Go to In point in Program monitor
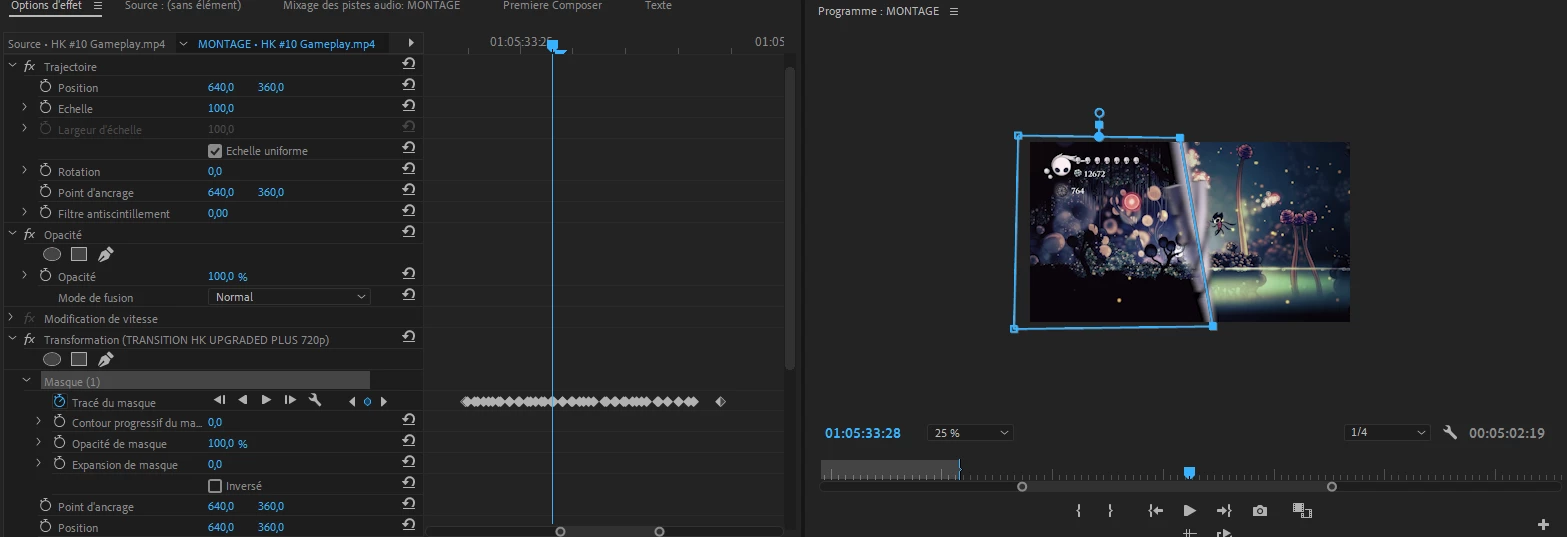Screen dimensions: 1567x537 (1156, 511)
